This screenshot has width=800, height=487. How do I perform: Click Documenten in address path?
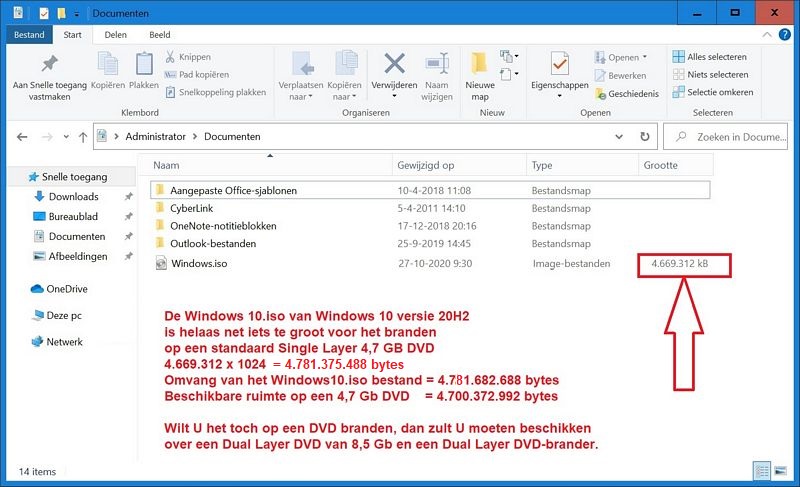click(x=232, y=137)
